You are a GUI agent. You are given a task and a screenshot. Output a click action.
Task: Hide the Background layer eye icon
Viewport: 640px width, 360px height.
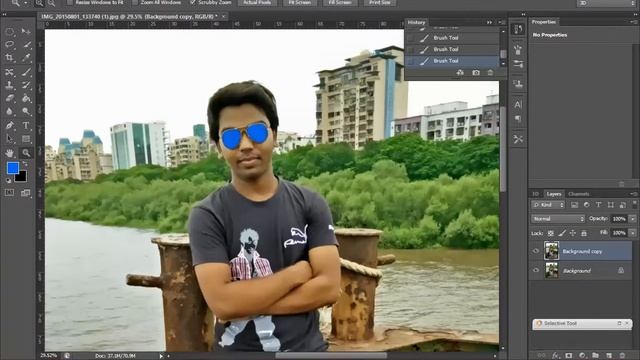tap(536, 270)
